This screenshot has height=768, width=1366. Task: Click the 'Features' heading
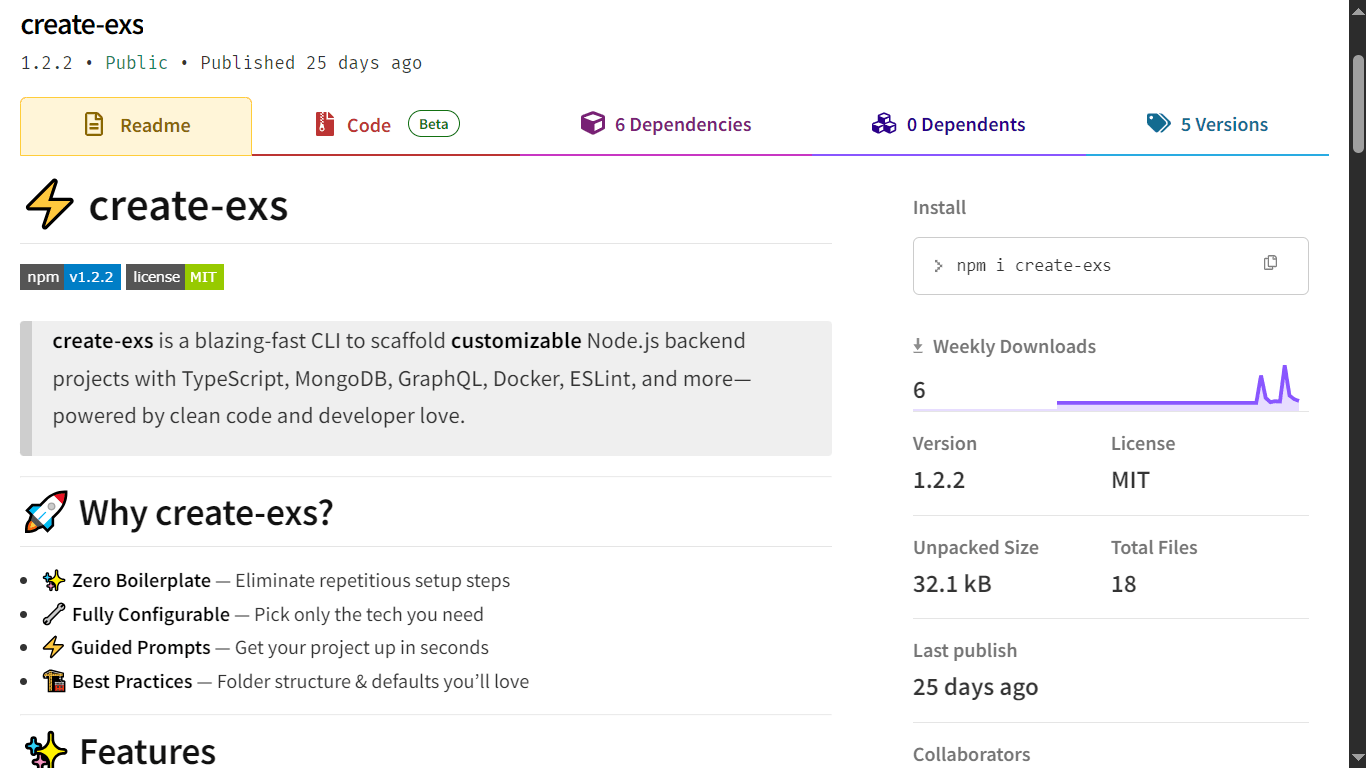click(148, 751)
